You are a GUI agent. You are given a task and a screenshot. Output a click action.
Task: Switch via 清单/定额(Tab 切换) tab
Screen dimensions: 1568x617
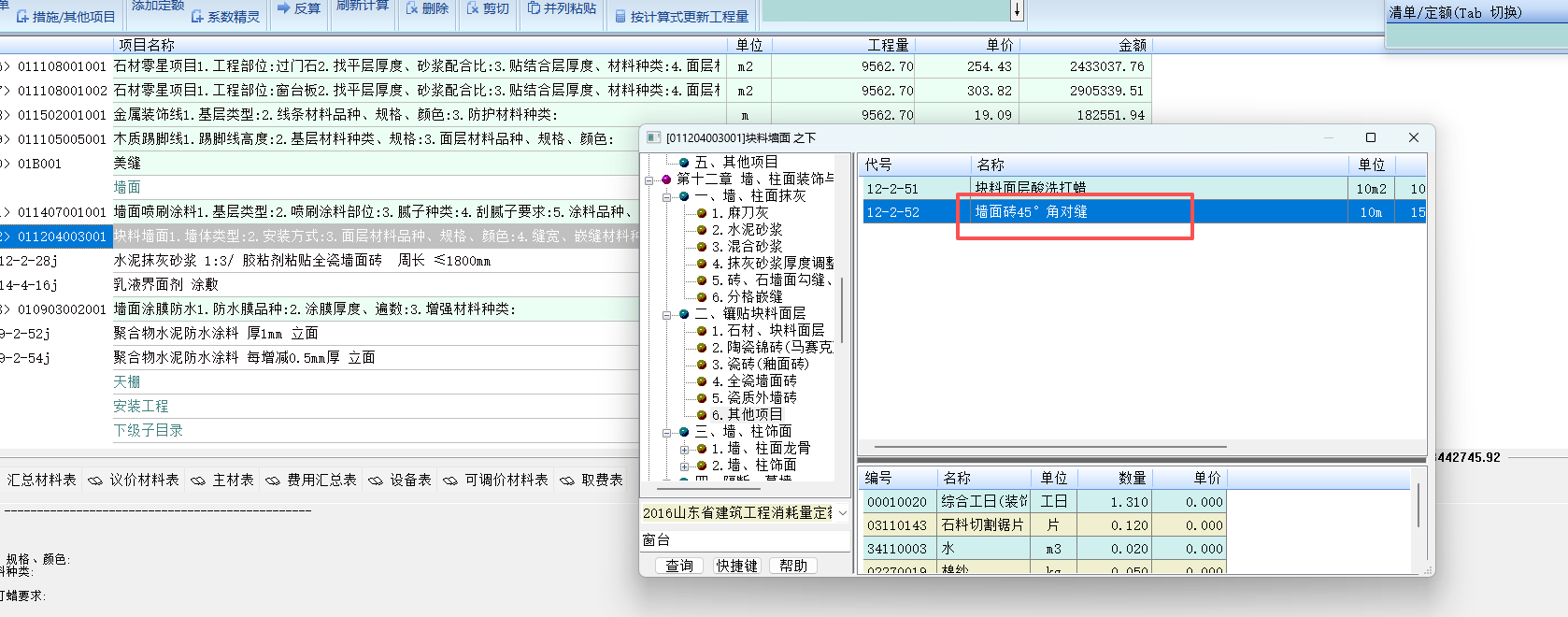(1455, 12)
